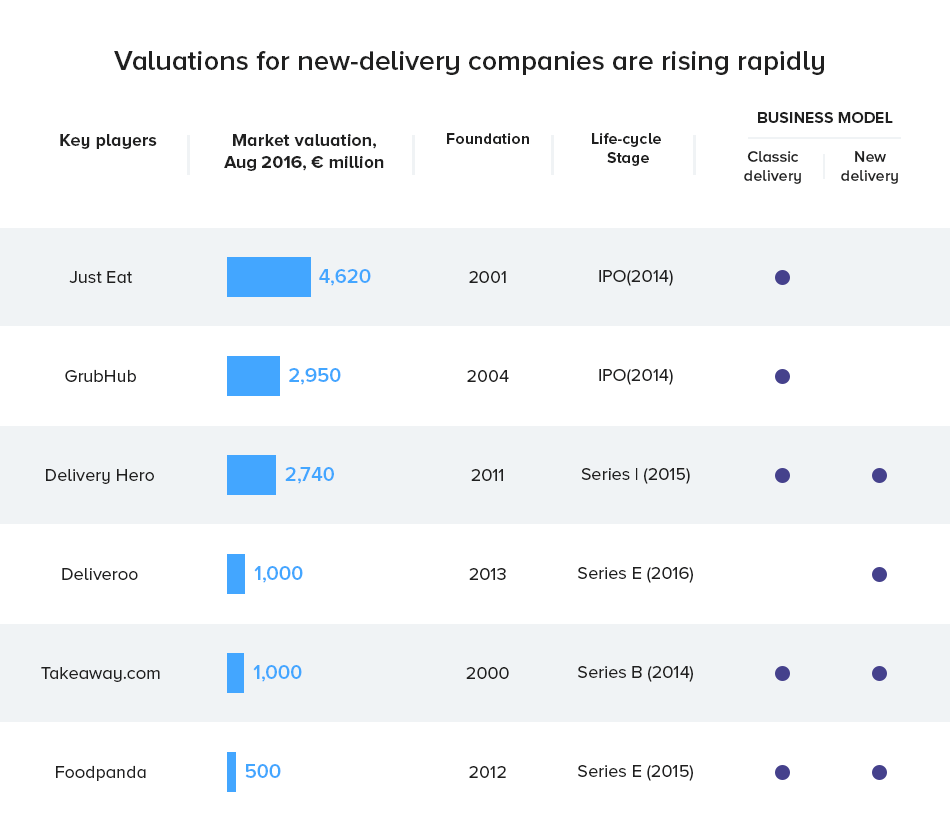Click the Deliveroo company name
This screenshot has height=831, width=950.
(x=99, y=574)
